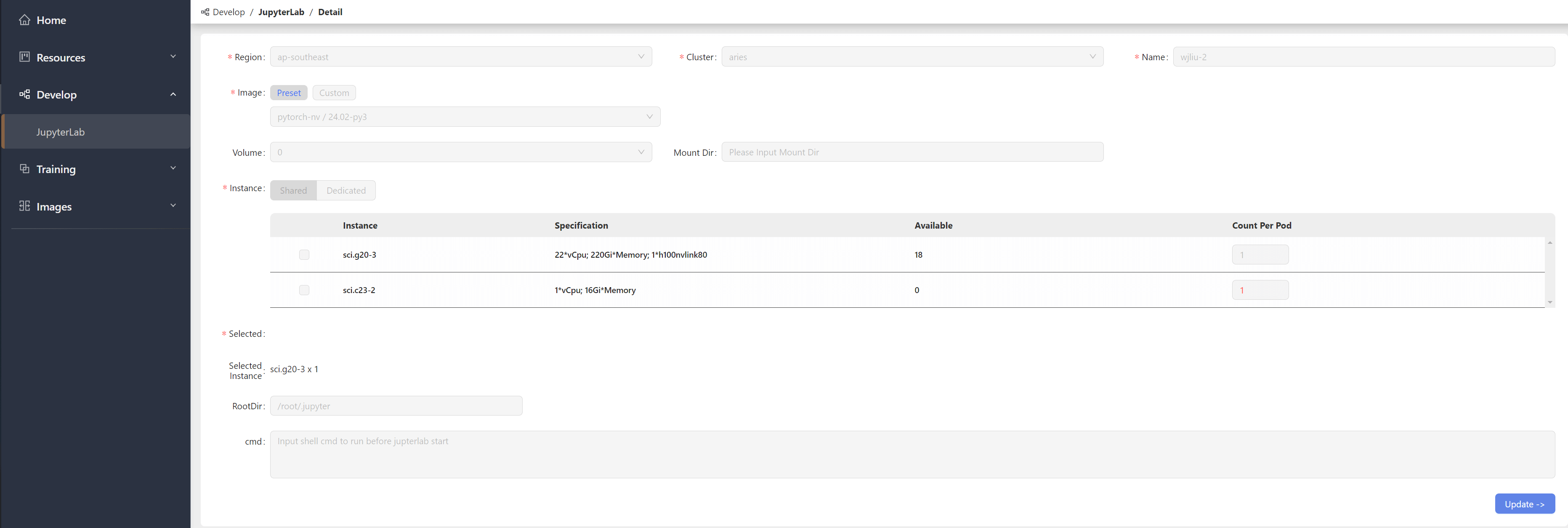Click the Instance column header
Image resolution: width=1568 pixels, height=528 pixels.
[360, 225]
